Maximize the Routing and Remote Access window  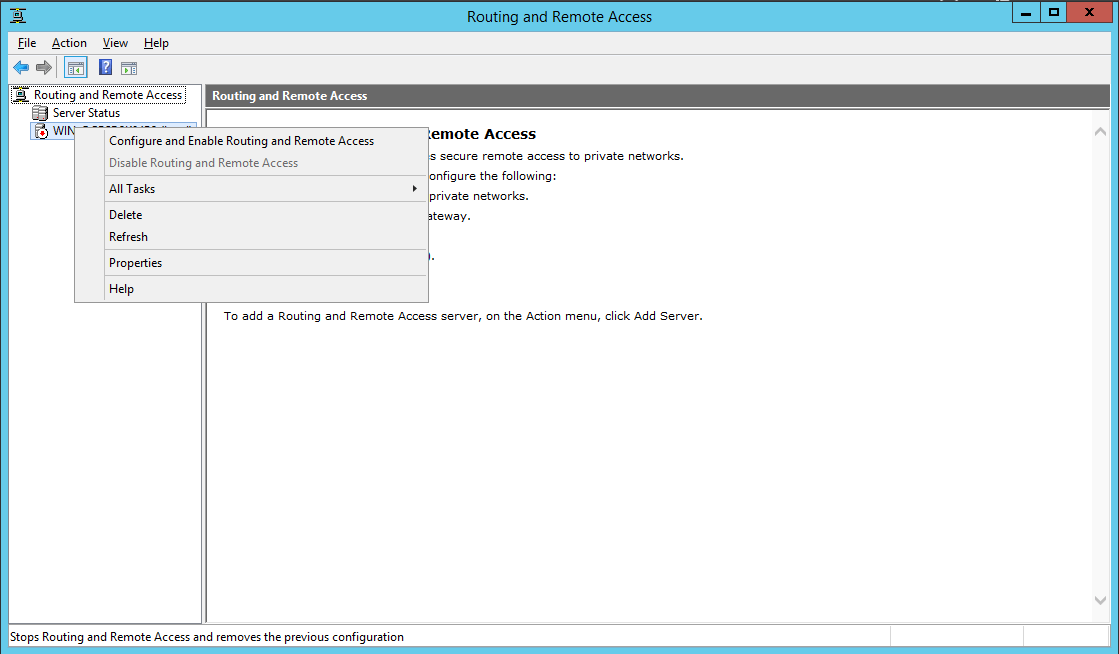click(x=1053, y=12)
